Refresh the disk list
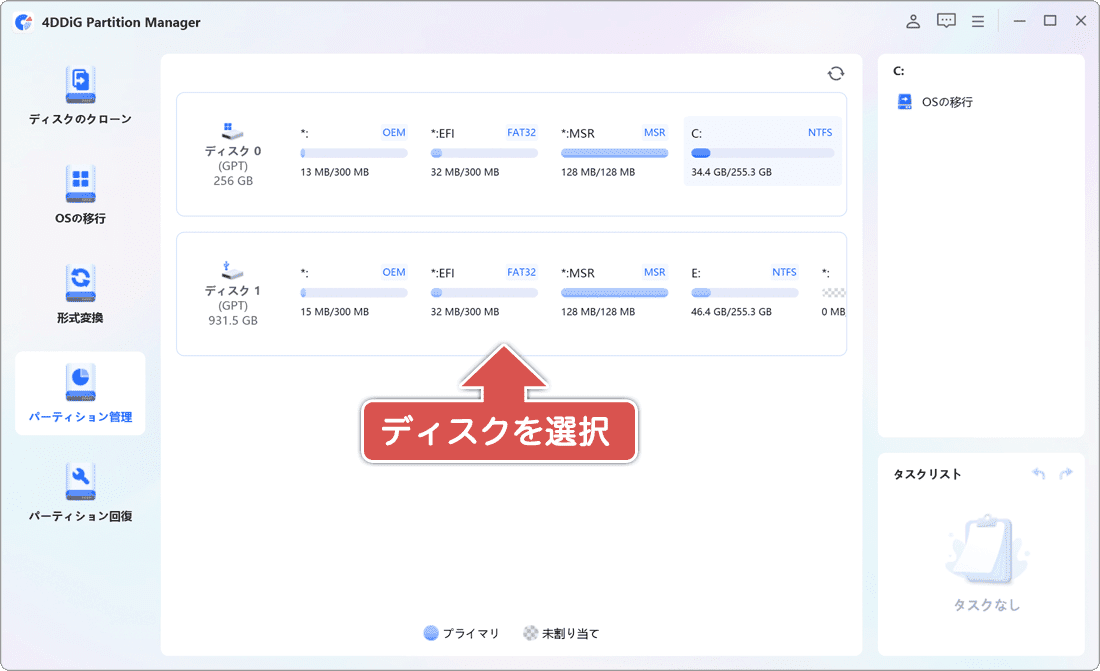 pos(835,73)
